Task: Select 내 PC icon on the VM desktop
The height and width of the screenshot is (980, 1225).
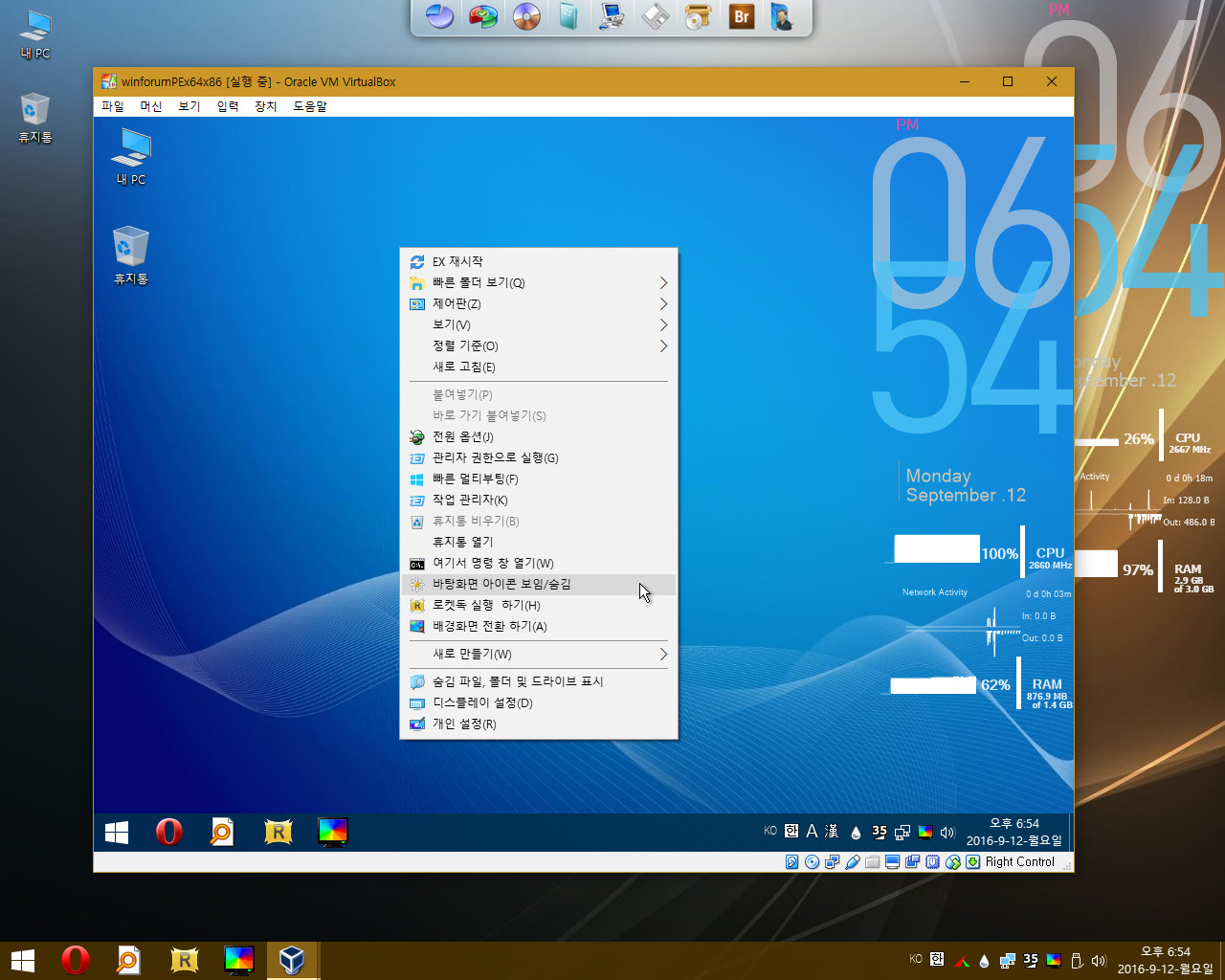Action: [x=131, y=156]
